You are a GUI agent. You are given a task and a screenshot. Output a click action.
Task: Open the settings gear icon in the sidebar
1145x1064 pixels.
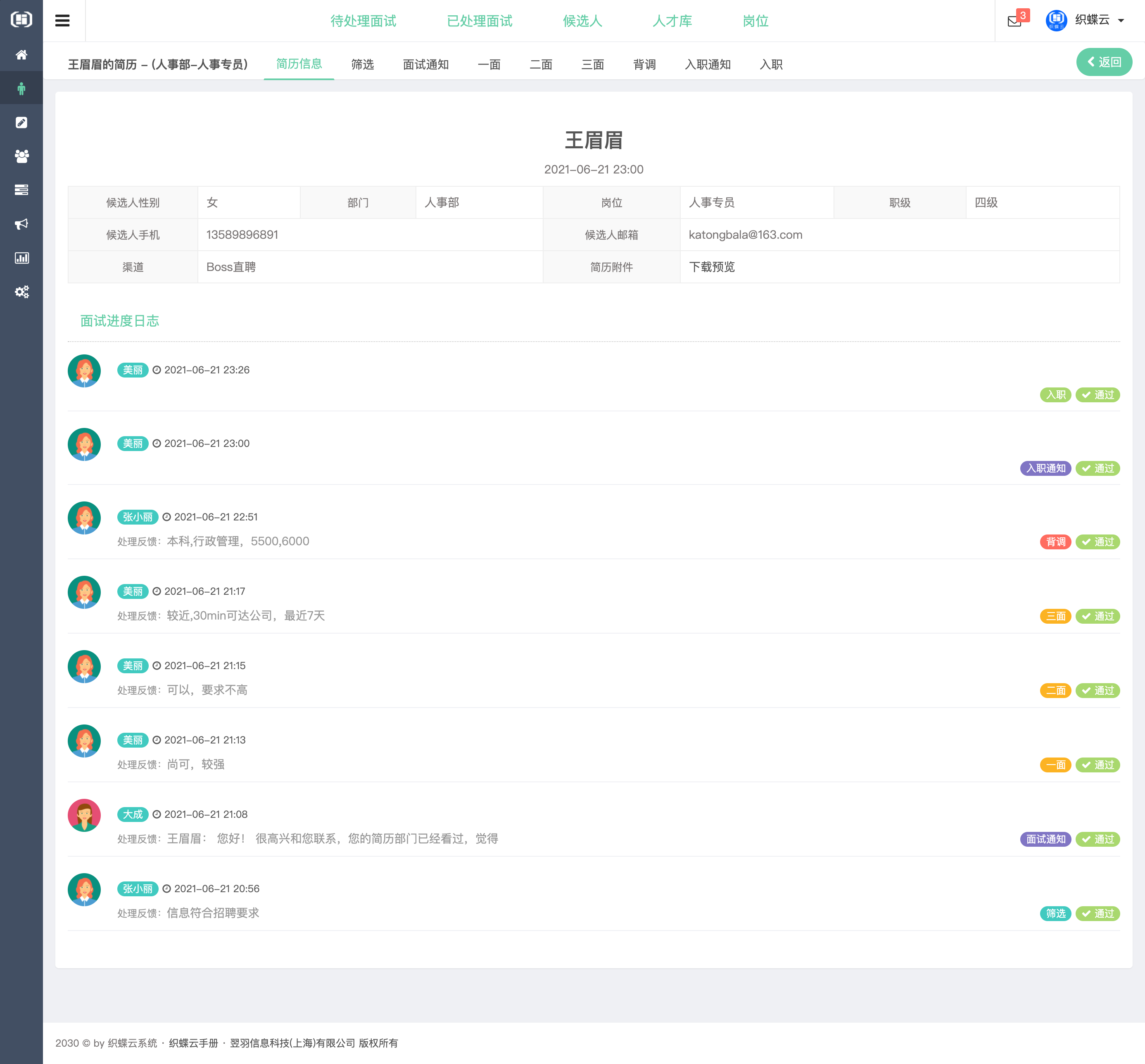(21, 292)
